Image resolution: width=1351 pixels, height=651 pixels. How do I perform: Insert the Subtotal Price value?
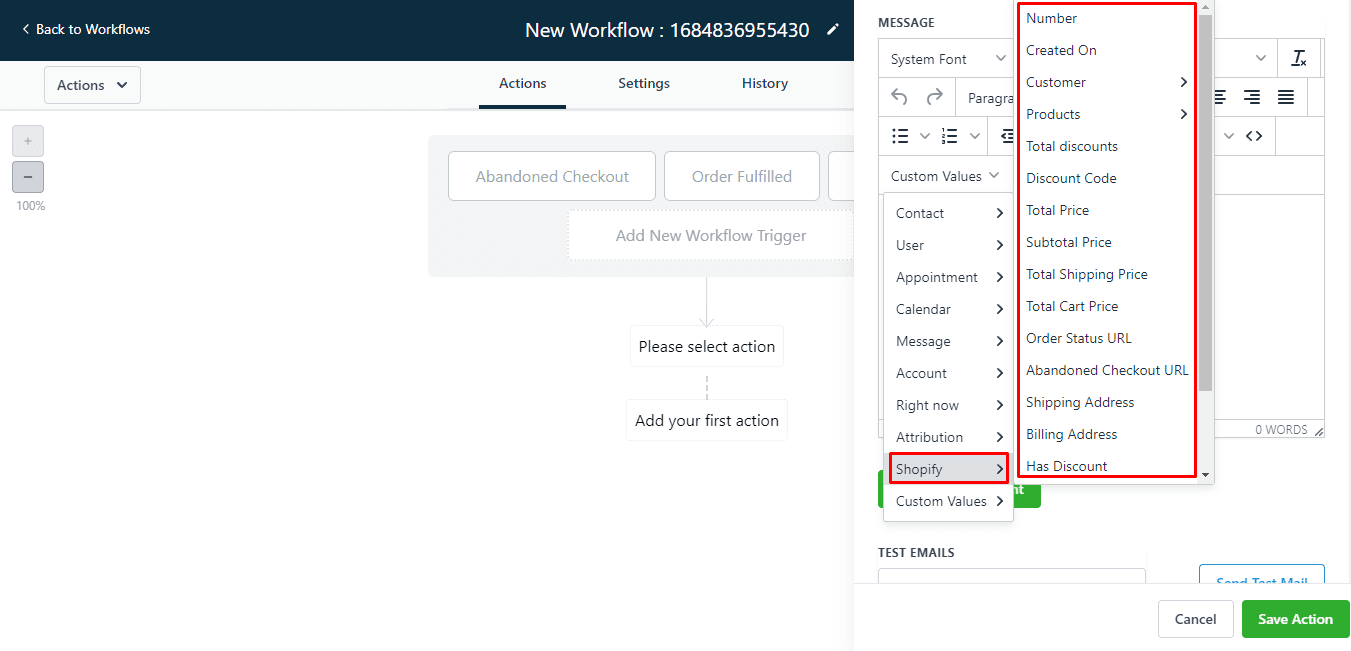[x=1105, y=242]
